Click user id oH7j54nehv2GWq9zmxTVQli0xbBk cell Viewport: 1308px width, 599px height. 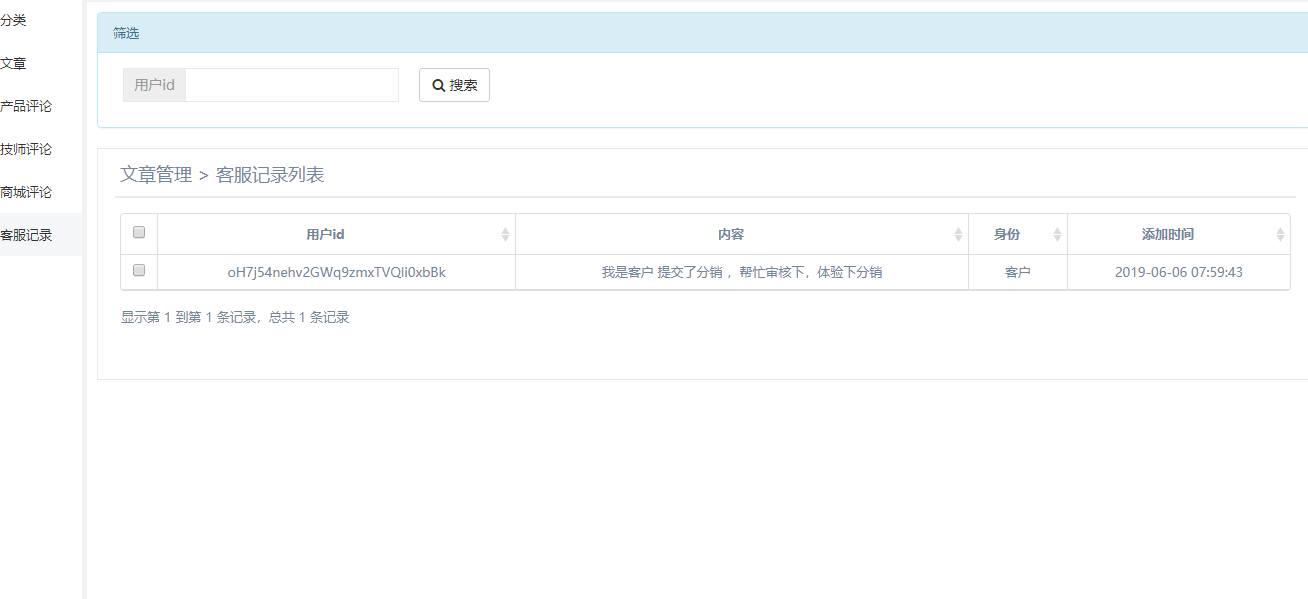coord(336,272)
